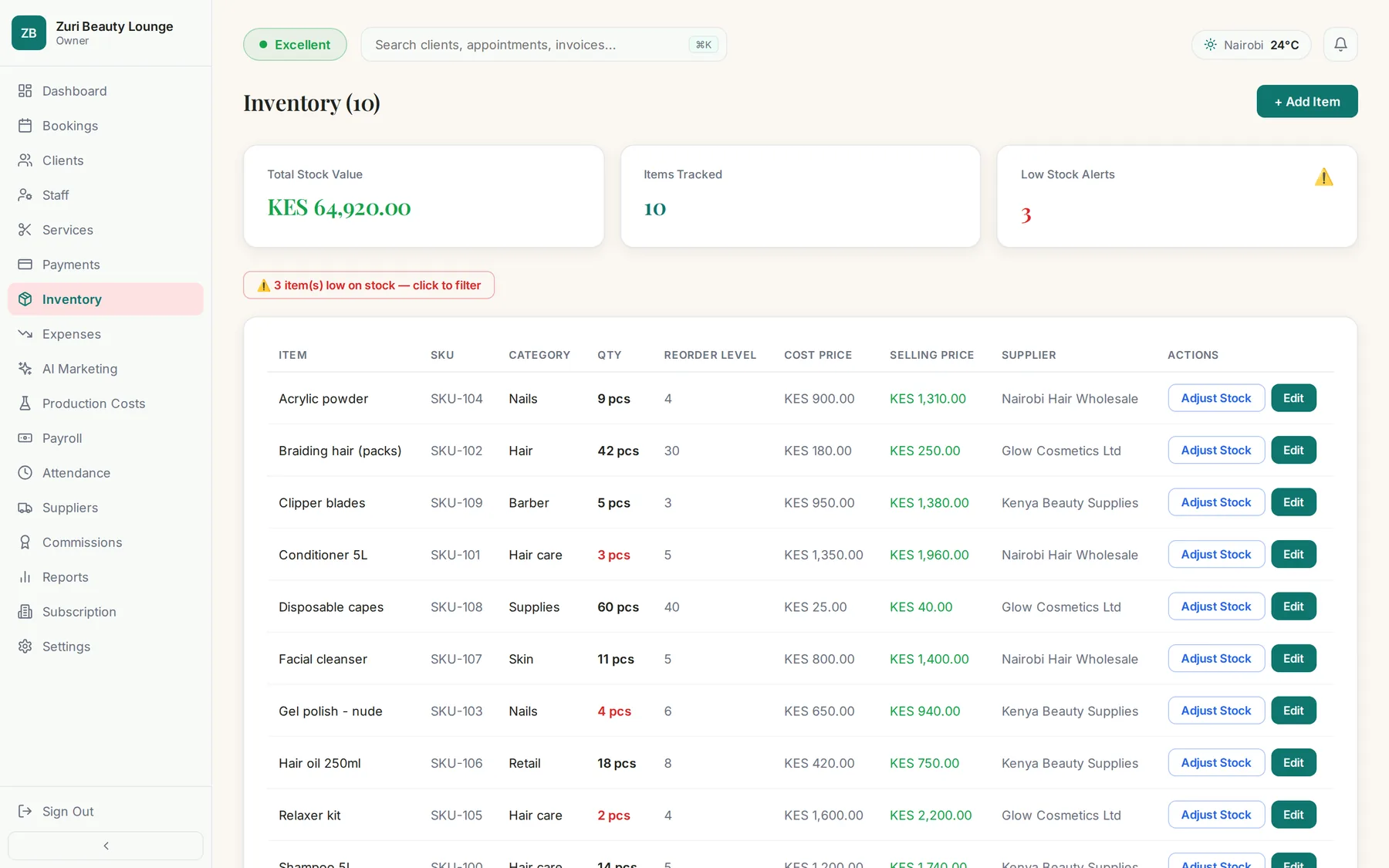Open the AI Marketing sparkle icon
This screenshot has height=868, width=1389.
tap(25, 369)
